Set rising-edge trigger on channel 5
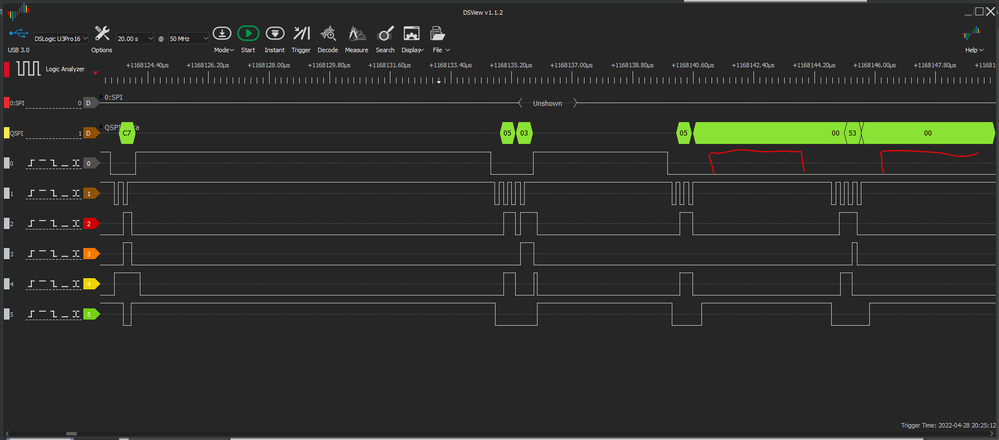 tap(32, 314)
